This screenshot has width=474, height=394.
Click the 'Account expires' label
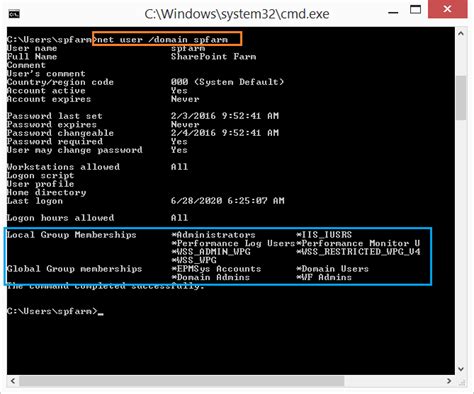point(49,99)
